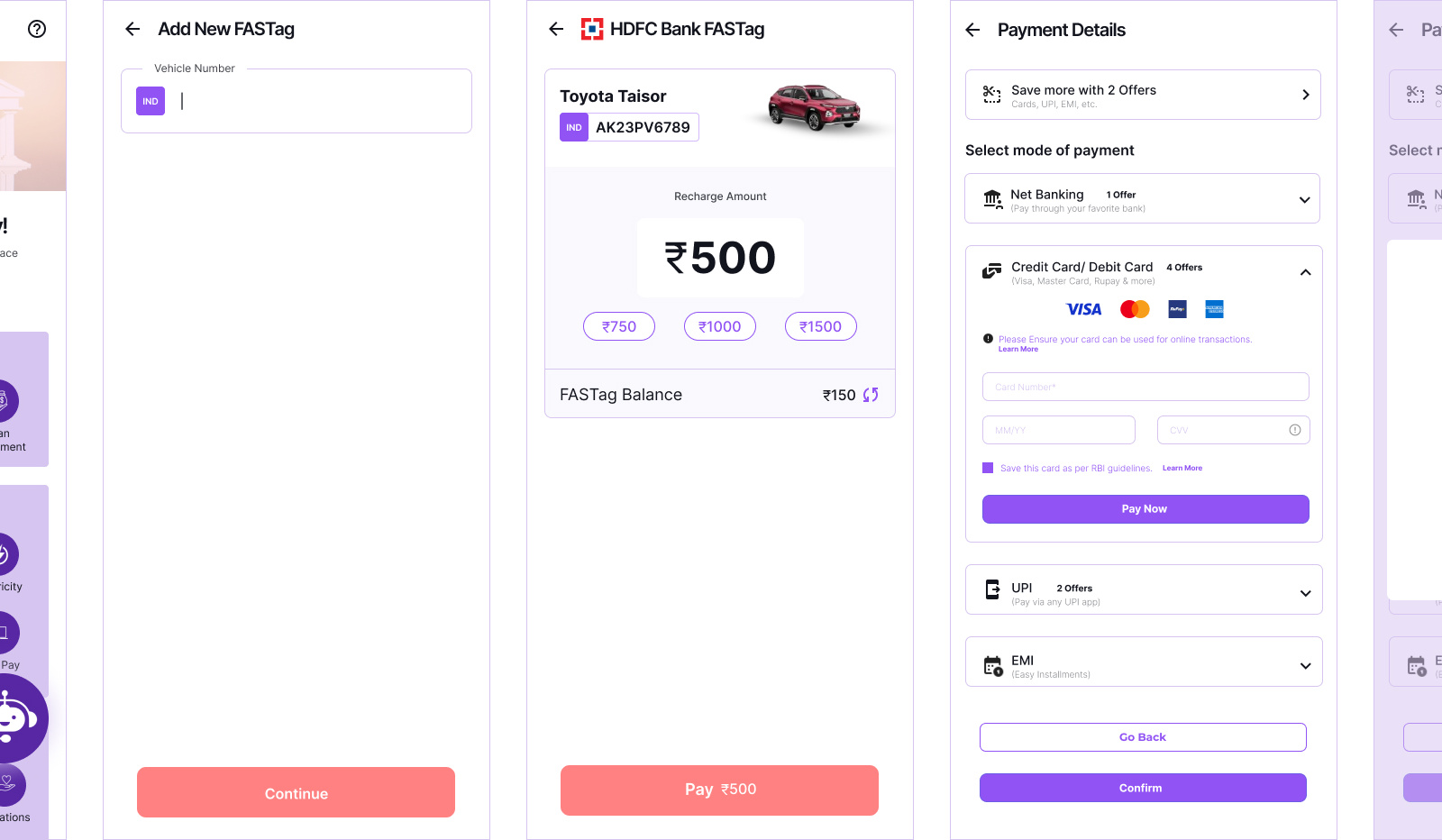Go back from HDFC Bank FASTag screen
The height and width of the screenshot is (840, 1442).
click(x=556, y=29)
